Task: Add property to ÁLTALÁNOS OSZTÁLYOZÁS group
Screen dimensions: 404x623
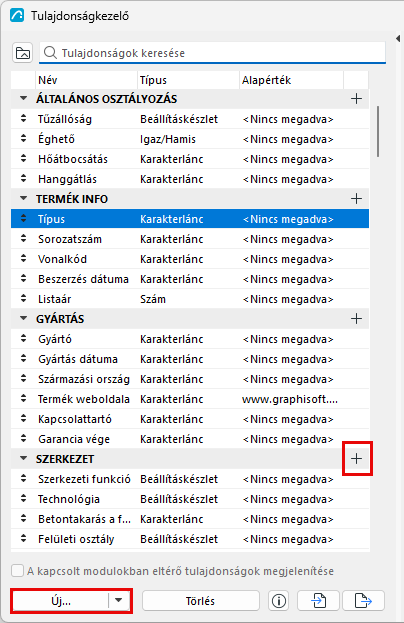Action: point(356,99)
